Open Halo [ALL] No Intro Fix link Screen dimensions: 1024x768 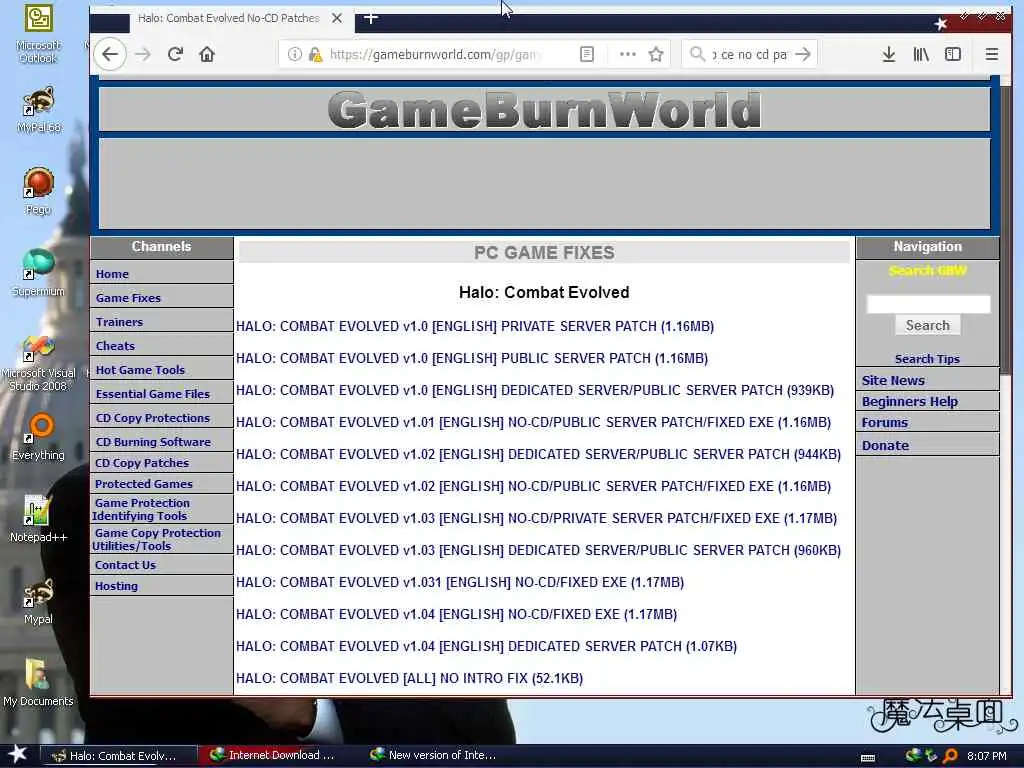click(x=409, y=678)
